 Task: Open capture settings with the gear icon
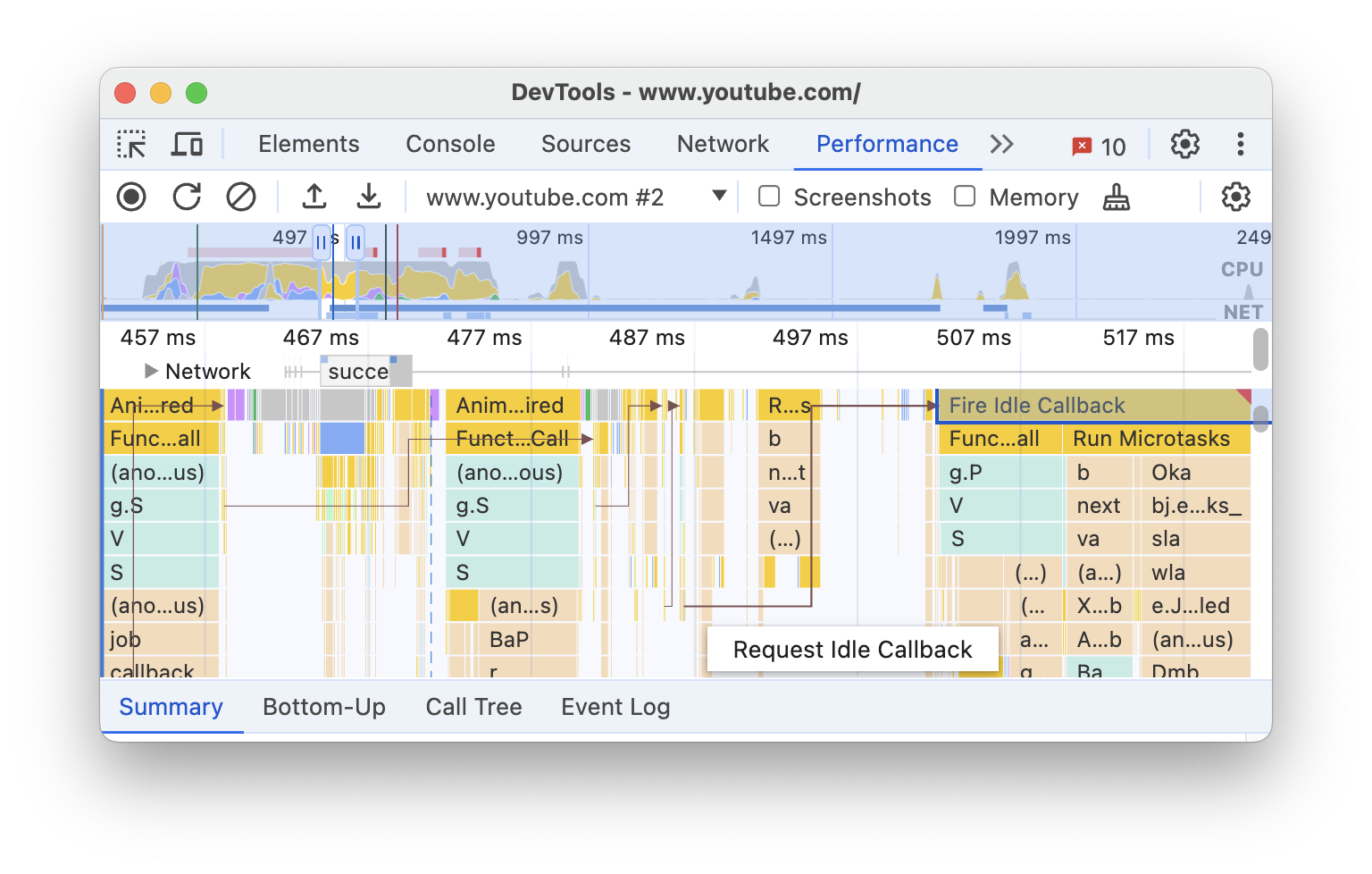[x=1235, y=197]
